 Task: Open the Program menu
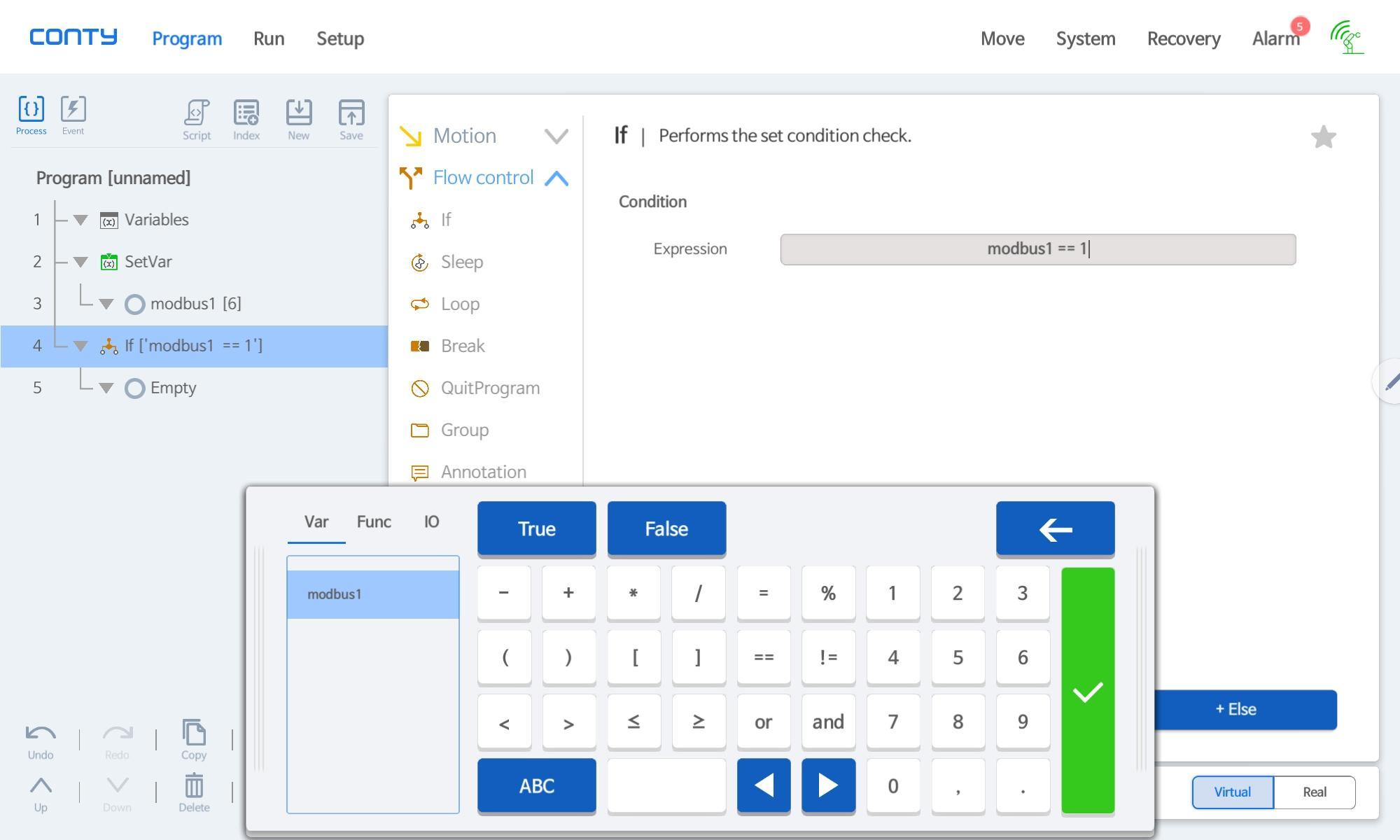(187, 38)
